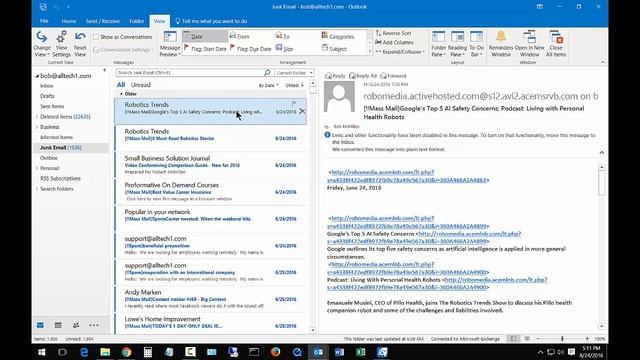The image size is (640, 360).
Task: Collapse the ribbon with the arrow
Action: pos(603,62)
